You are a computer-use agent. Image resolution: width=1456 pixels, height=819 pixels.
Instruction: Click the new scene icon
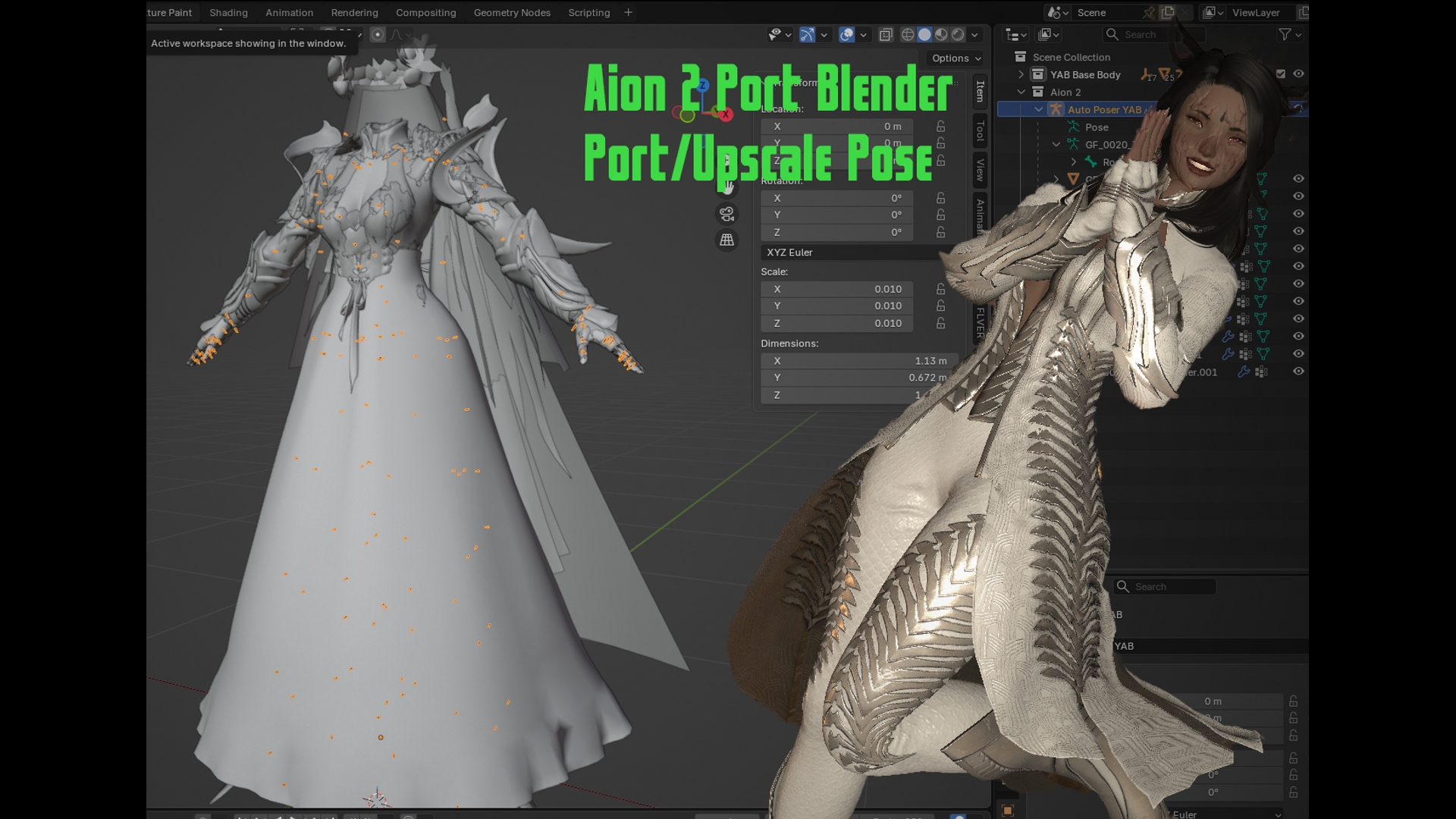1168,13
